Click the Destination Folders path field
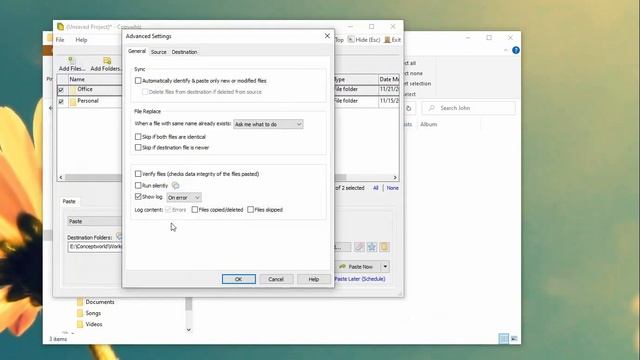This screenshot has width=640, height=360. [x=95, y=247]
